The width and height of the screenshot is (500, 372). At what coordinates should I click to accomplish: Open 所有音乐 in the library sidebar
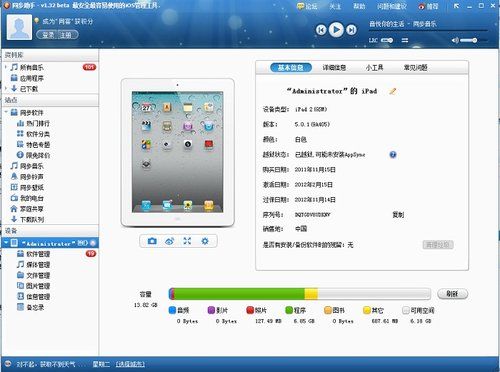click(31, 67)
